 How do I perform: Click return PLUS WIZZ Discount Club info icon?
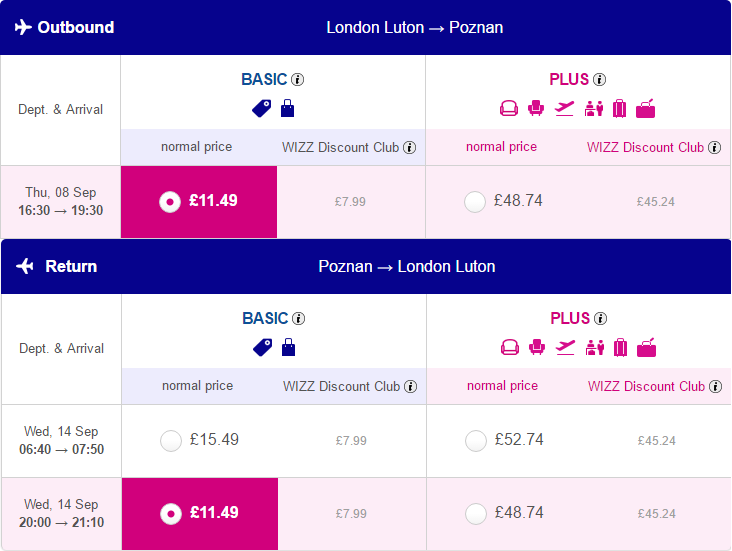(715, 387)
